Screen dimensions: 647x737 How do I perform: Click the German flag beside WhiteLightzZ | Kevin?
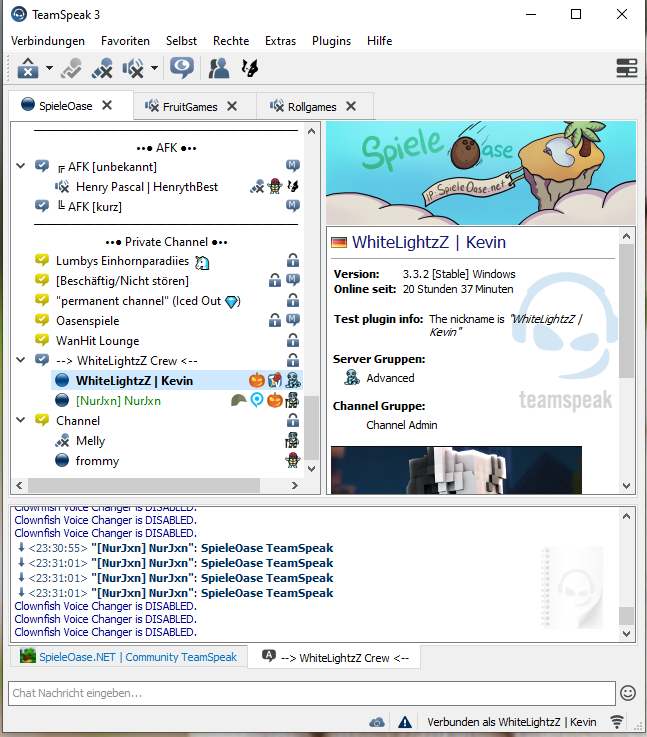tap(339, 243)
